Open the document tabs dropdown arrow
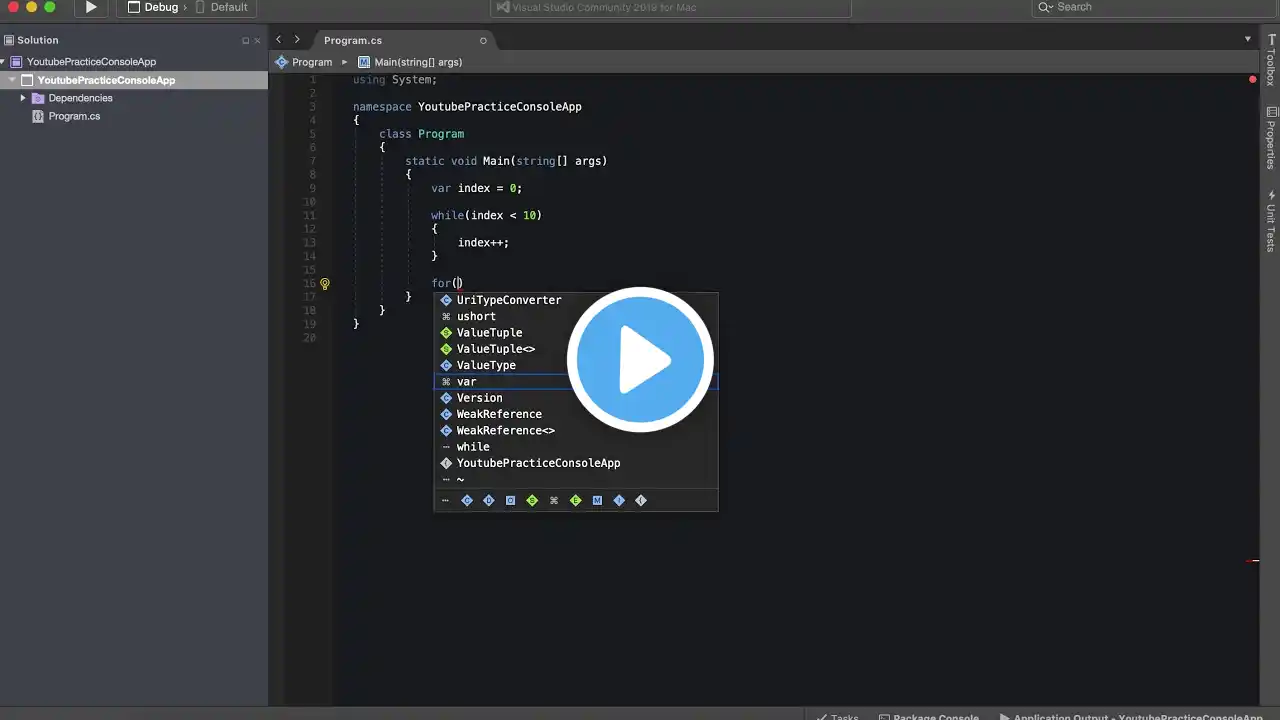Screen dimensions: 1280x720 pos(1247,40)
